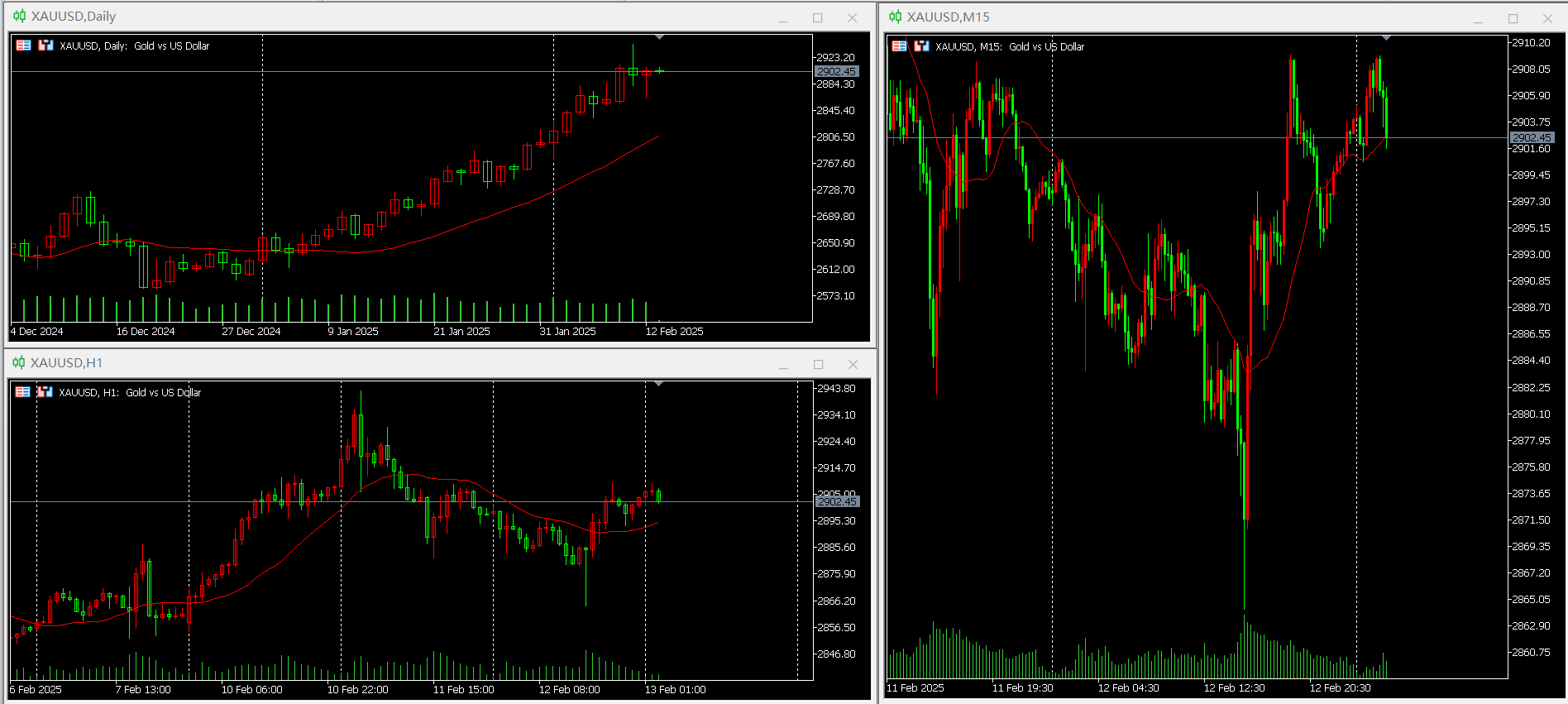Open depth of market icon in M15 chart
This screenshot has height=704, width=1568.
coord(921,46)
